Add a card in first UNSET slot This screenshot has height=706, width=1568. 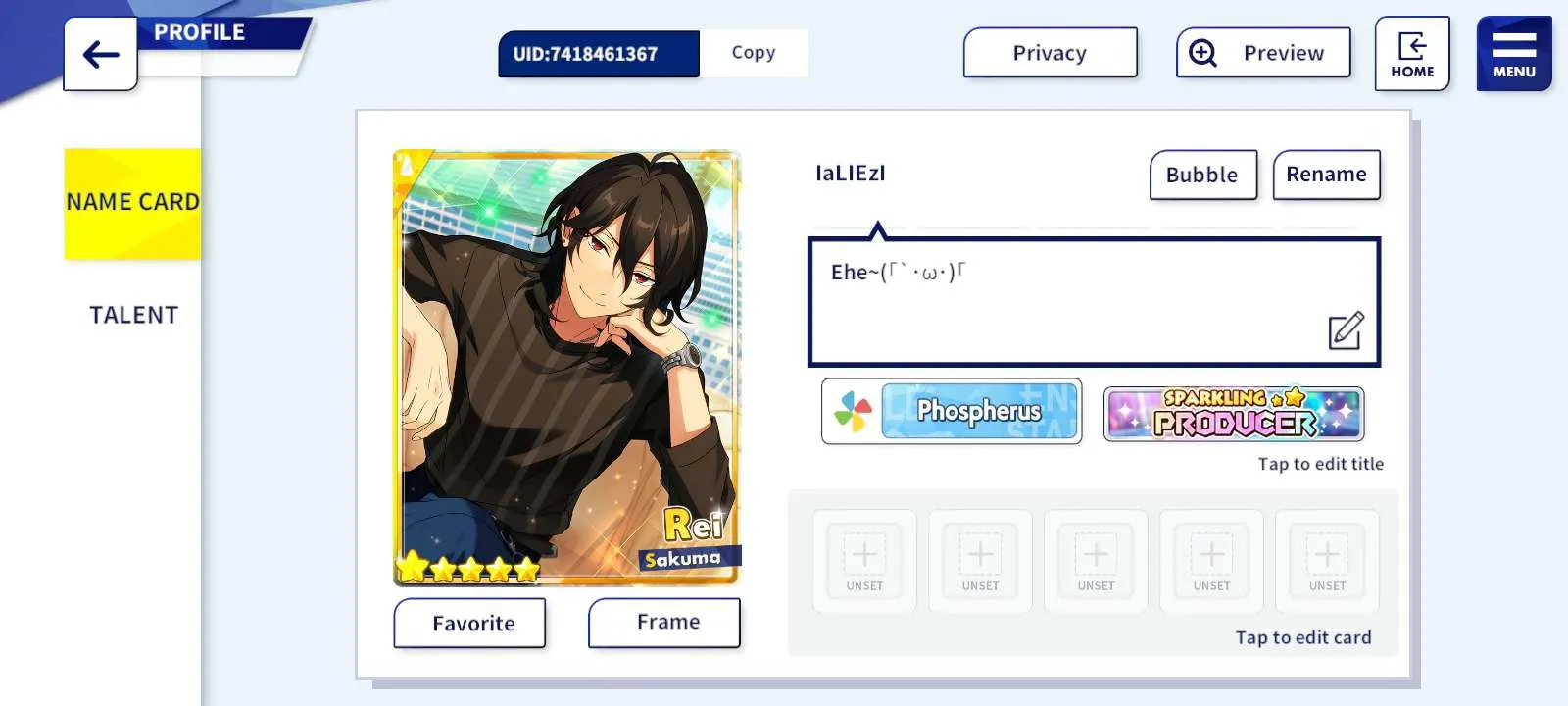click(x=864, y=561)
